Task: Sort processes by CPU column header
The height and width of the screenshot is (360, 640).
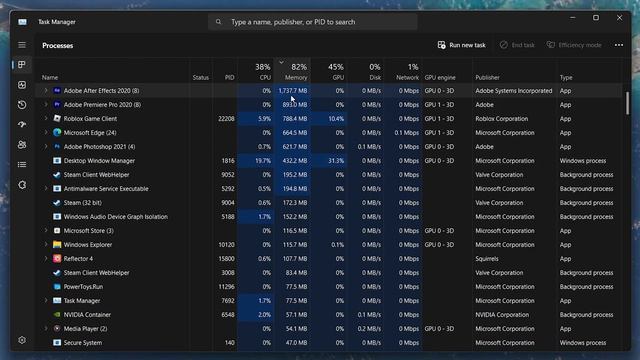Action: coord(256,71)
